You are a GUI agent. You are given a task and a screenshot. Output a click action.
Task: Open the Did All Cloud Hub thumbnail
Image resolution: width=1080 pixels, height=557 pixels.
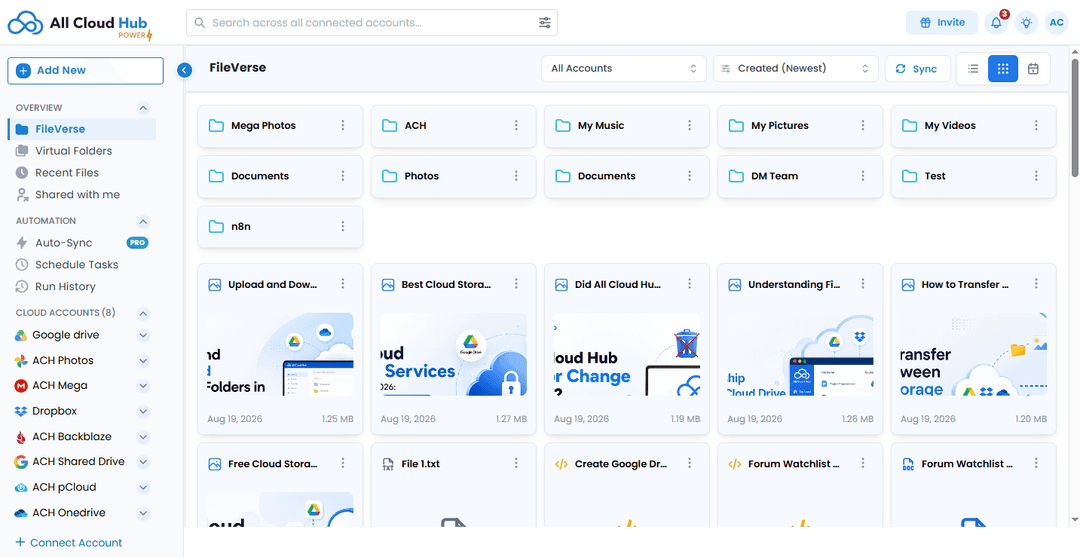pyautogui.click(x=627, y=354)
